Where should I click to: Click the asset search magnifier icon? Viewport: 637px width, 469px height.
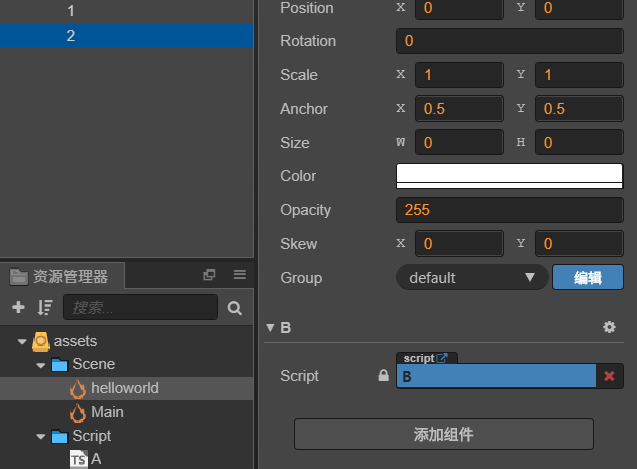click(x=234, y=308)
